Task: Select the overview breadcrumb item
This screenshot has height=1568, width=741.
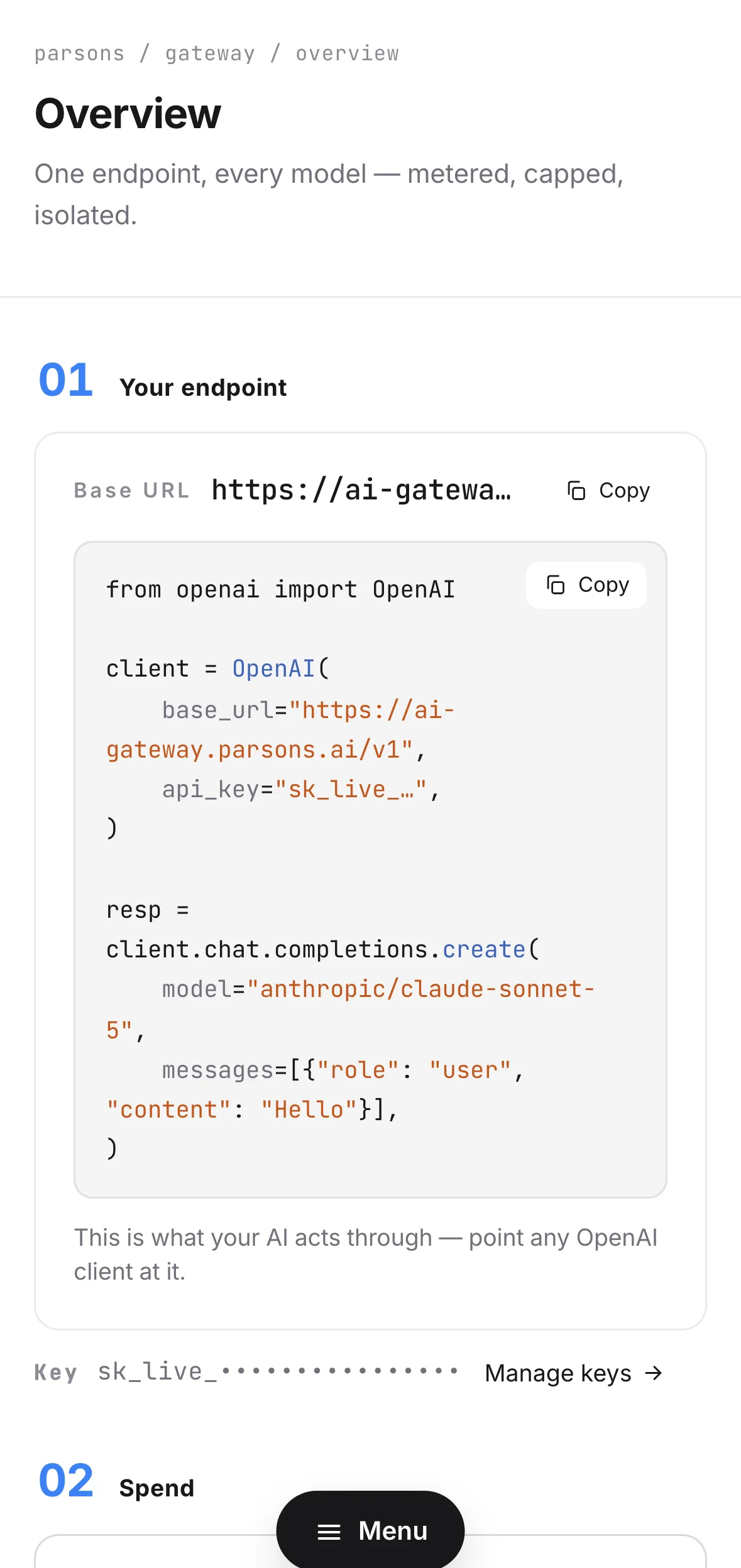Action: 348,53
